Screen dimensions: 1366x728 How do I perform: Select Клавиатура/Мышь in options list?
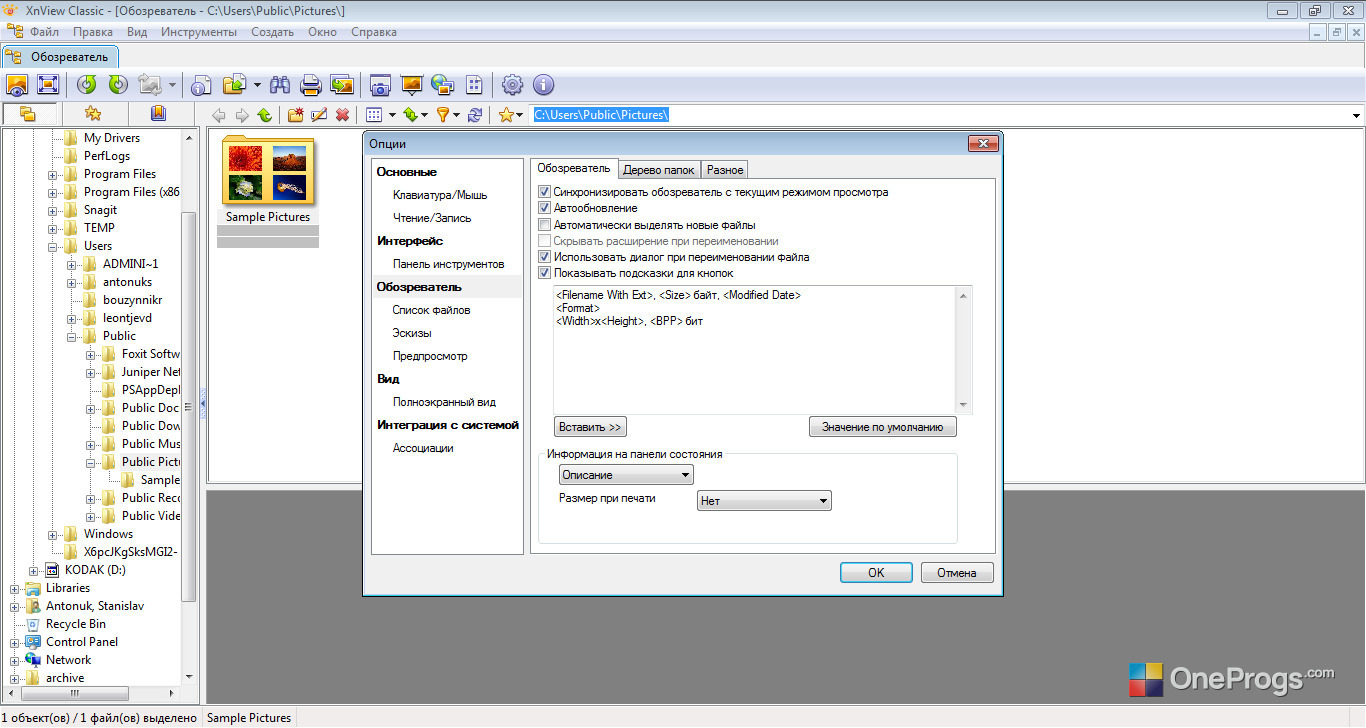pos(440,195)
